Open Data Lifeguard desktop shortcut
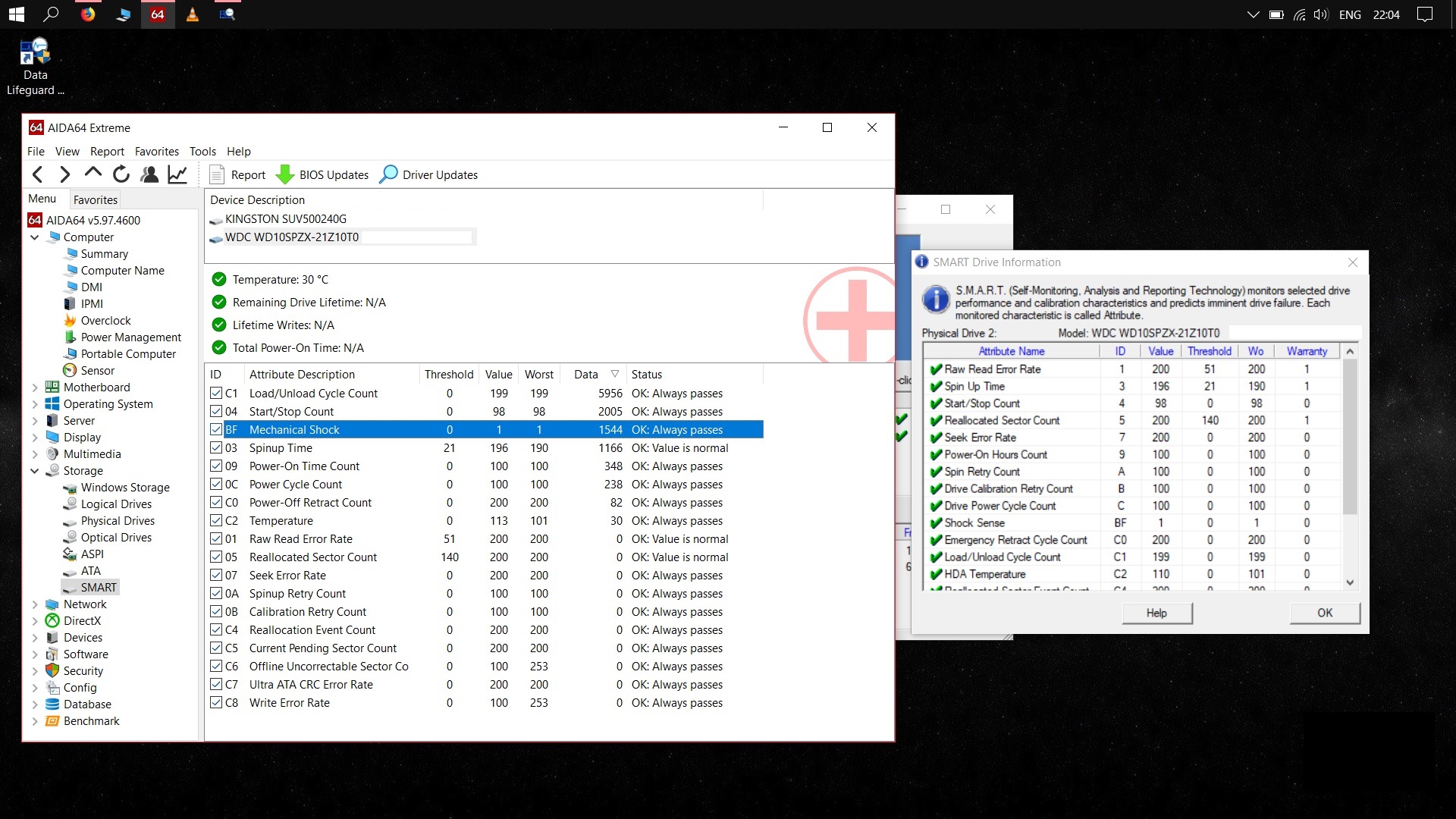 (35, 67)
